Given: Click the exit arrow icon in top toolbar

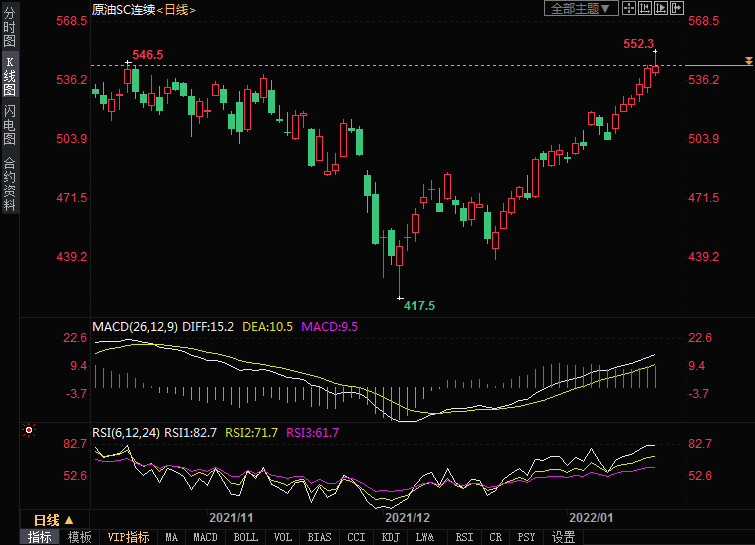Looking at the screenshot, I should tap(677, 9).
